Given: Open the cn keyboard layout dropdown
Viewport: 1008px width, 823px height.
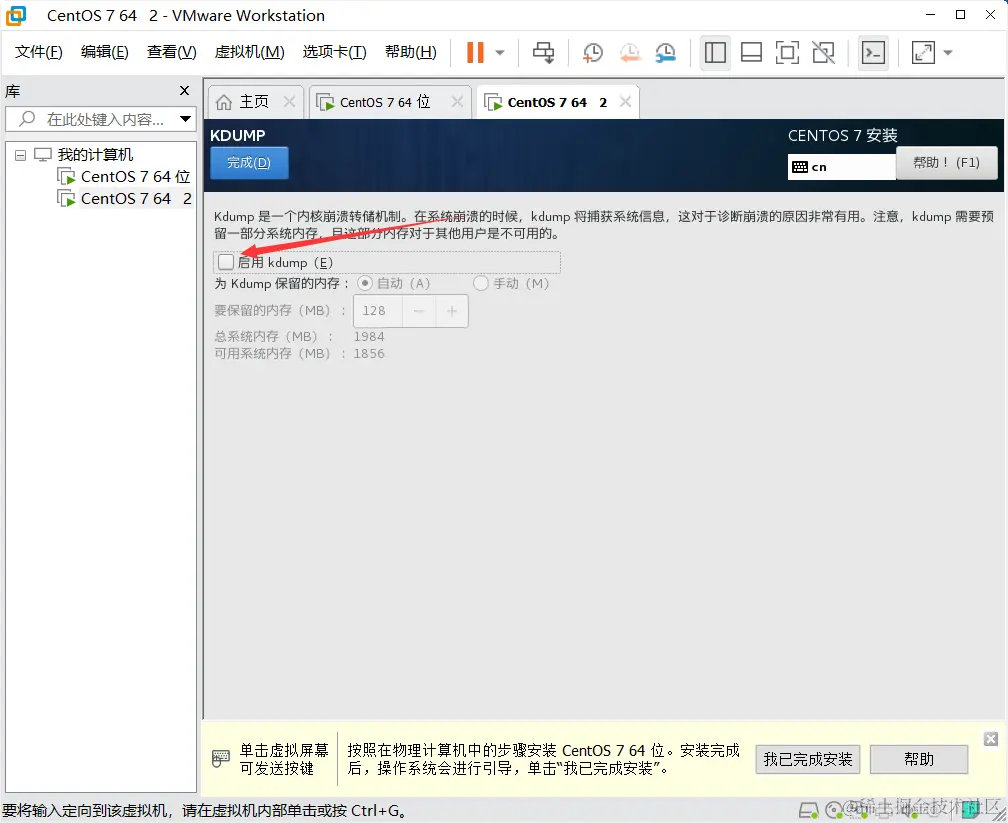Looking at the screenshot, I should [841, 164].
